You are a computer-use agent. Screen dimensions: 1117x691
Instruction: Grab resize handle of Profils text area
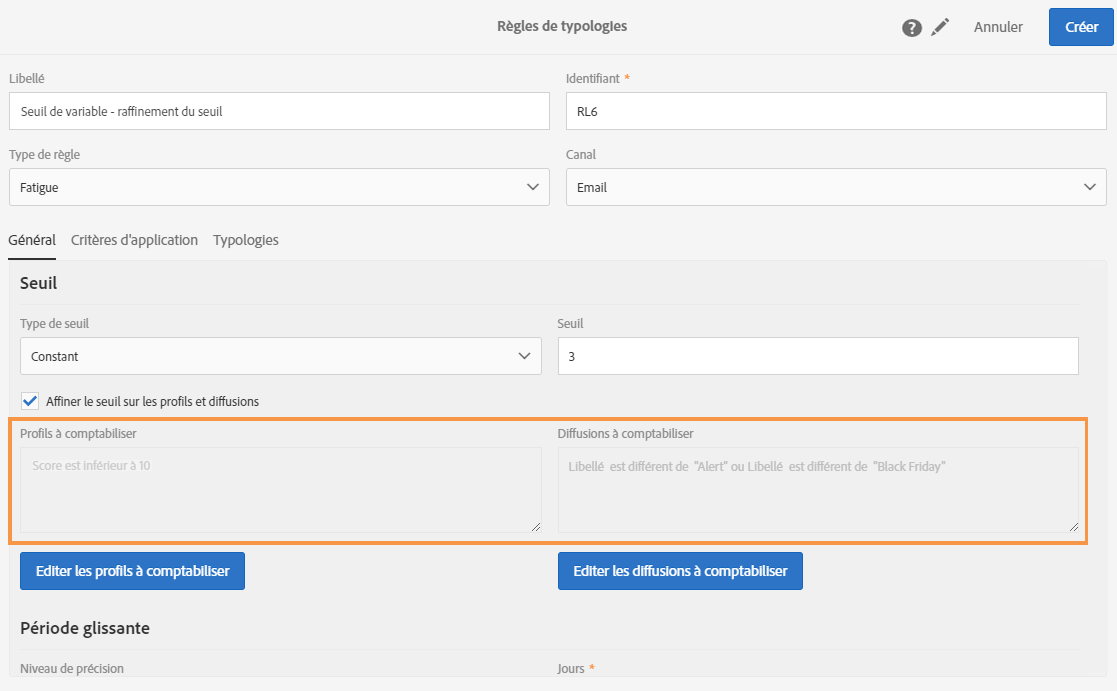click(536, 526)
